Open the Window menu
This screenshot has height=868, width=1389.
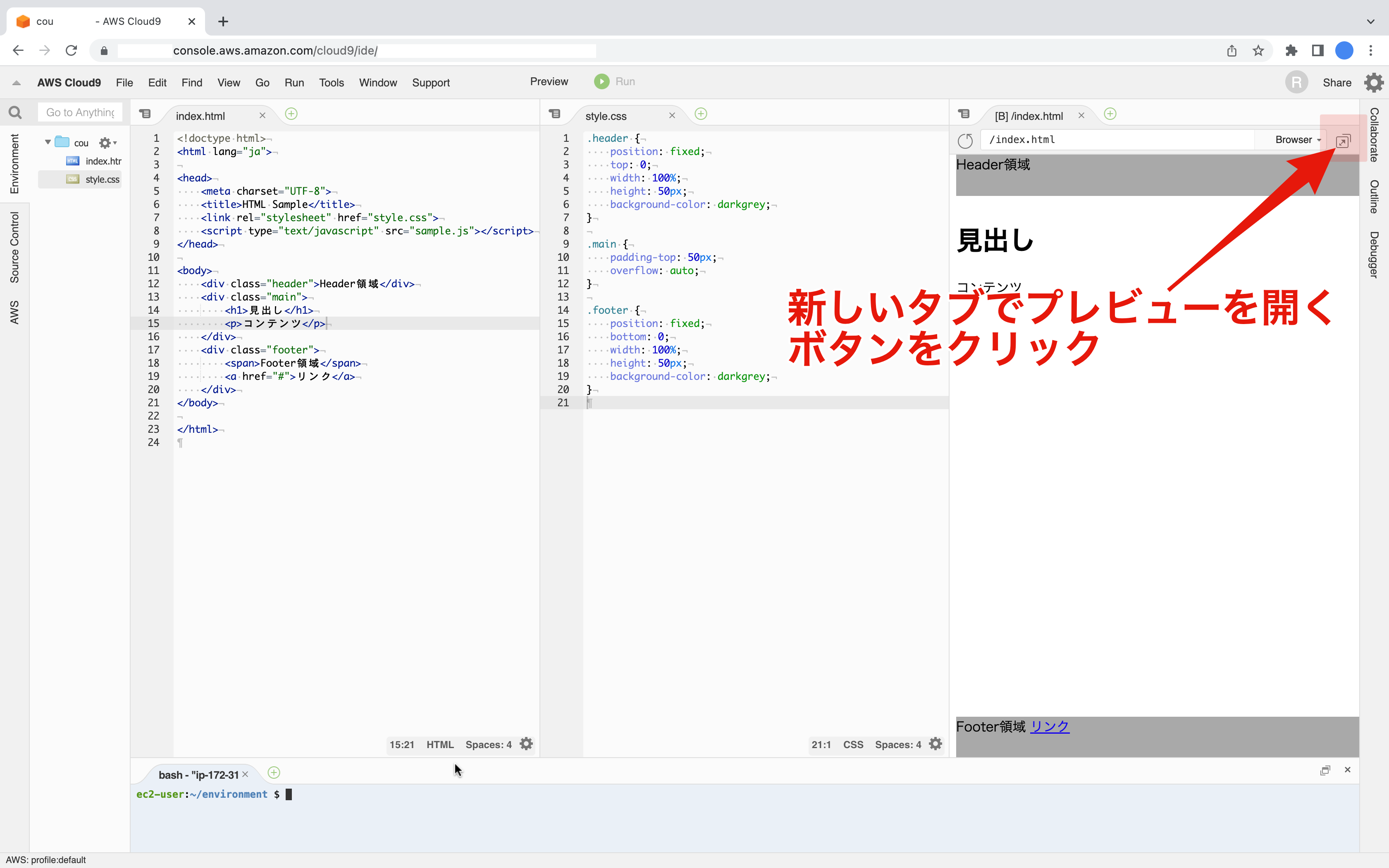pyautogui.click(x=378, y=82)
